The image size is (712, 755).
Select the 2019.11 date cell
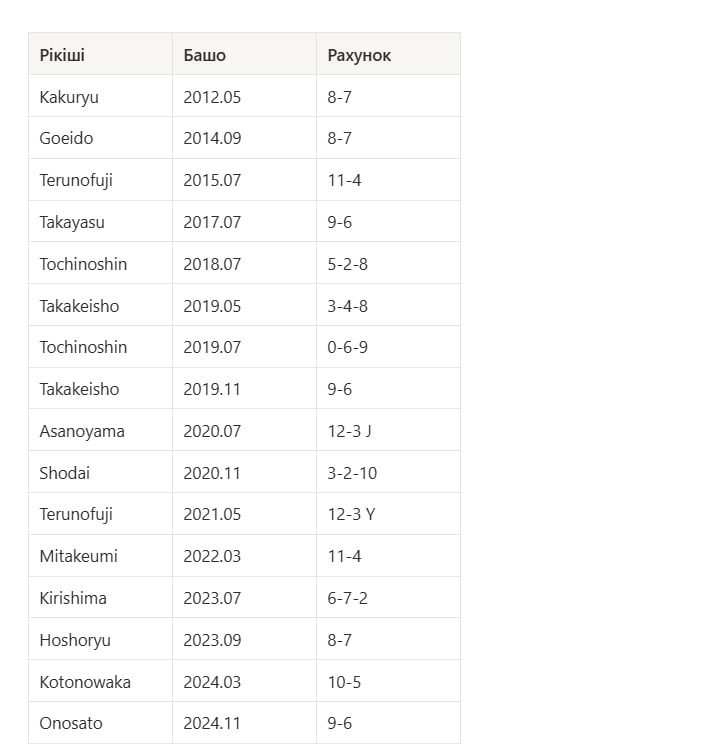[x=212, y=390]
